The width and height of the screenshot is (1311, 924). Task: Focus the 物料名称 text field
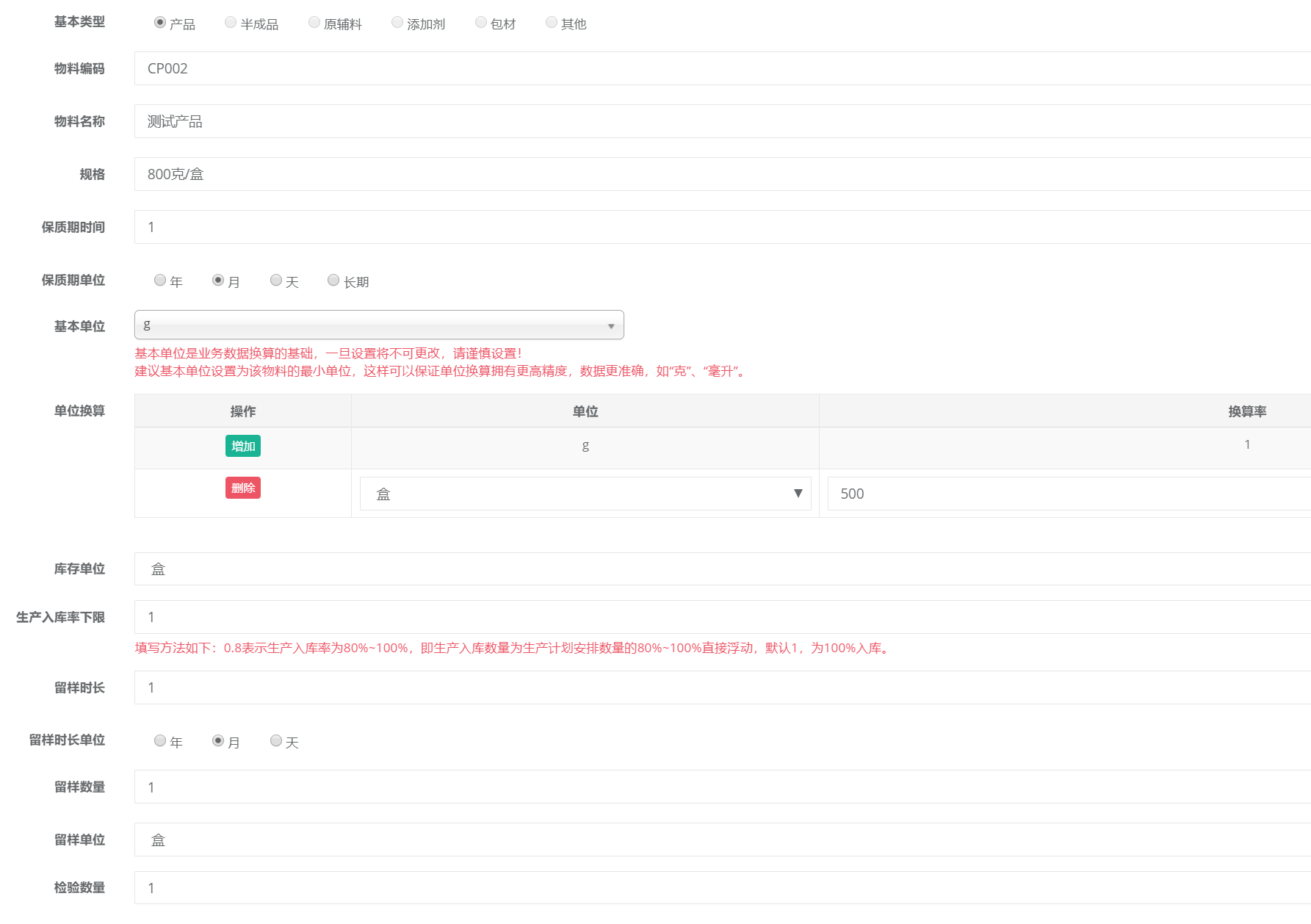coord(720,121)
